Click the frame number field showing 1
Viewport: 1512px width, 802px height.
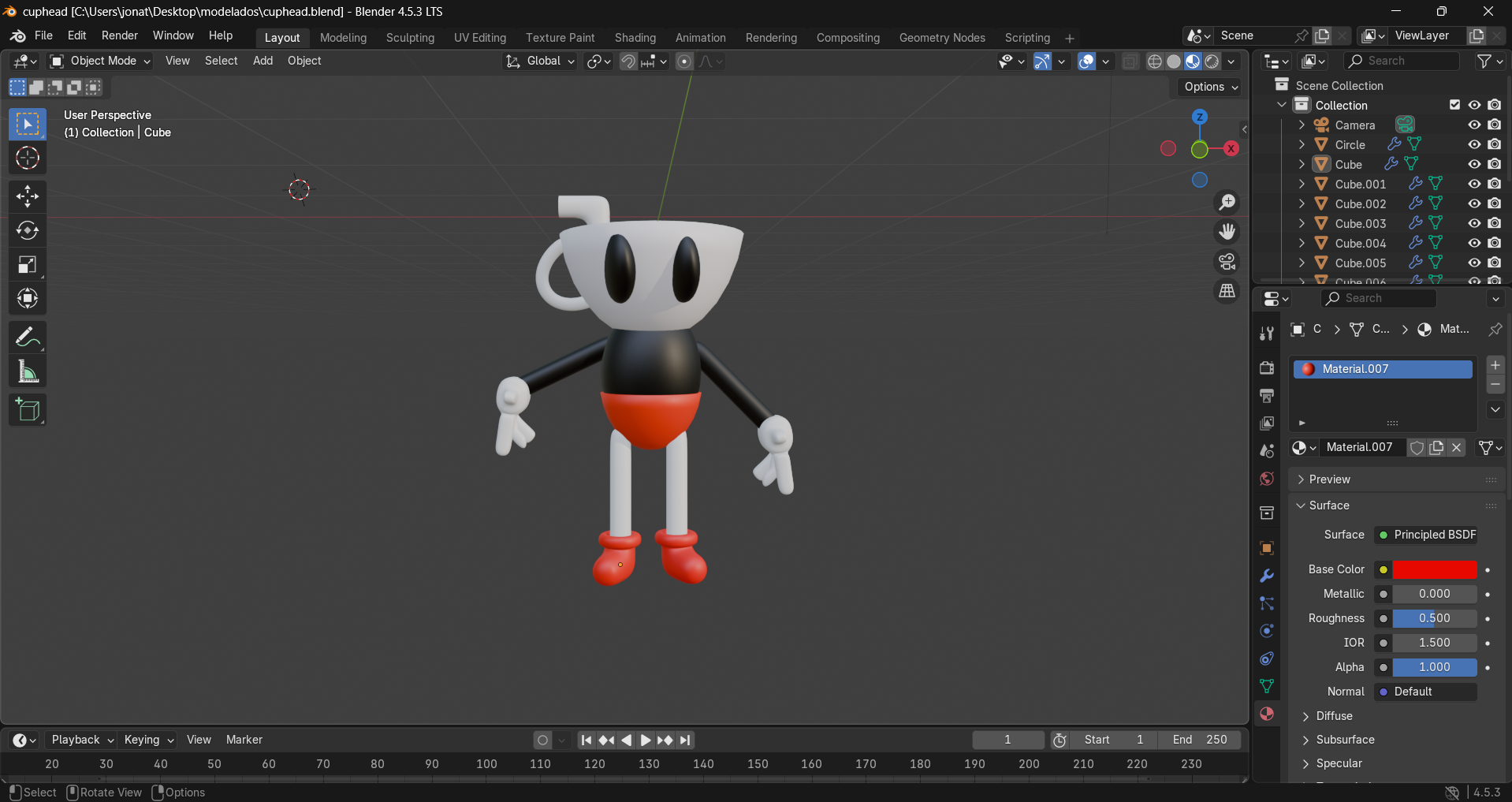pyautogui.click(x=1007, y=740)
